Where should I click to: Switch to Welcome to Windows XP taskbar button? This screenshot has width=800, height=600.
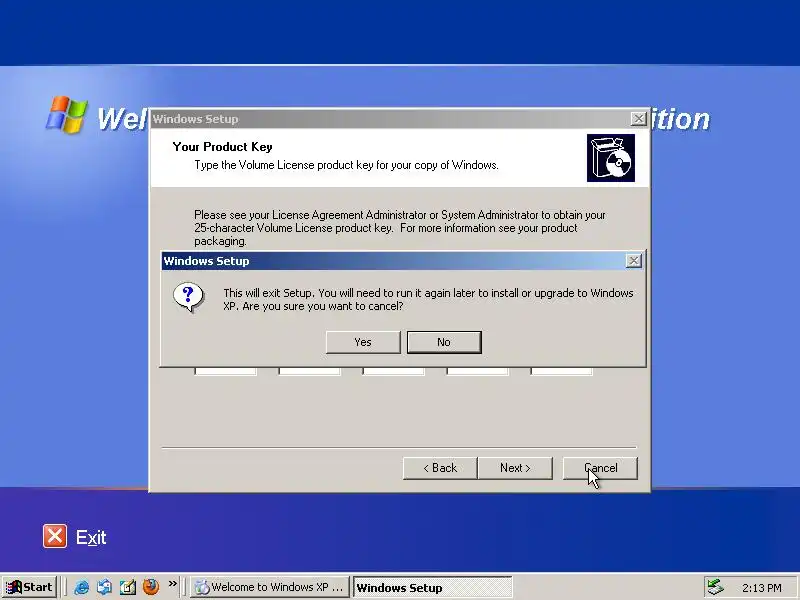coord(270,587)
